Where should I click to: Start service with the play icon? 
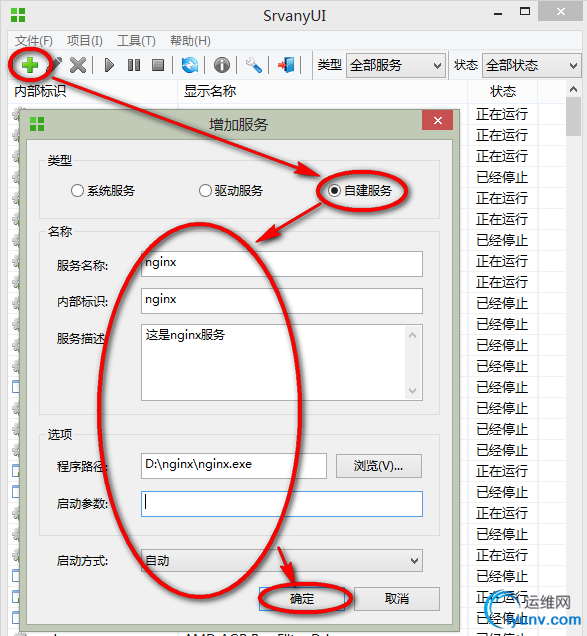coord(109,65)
